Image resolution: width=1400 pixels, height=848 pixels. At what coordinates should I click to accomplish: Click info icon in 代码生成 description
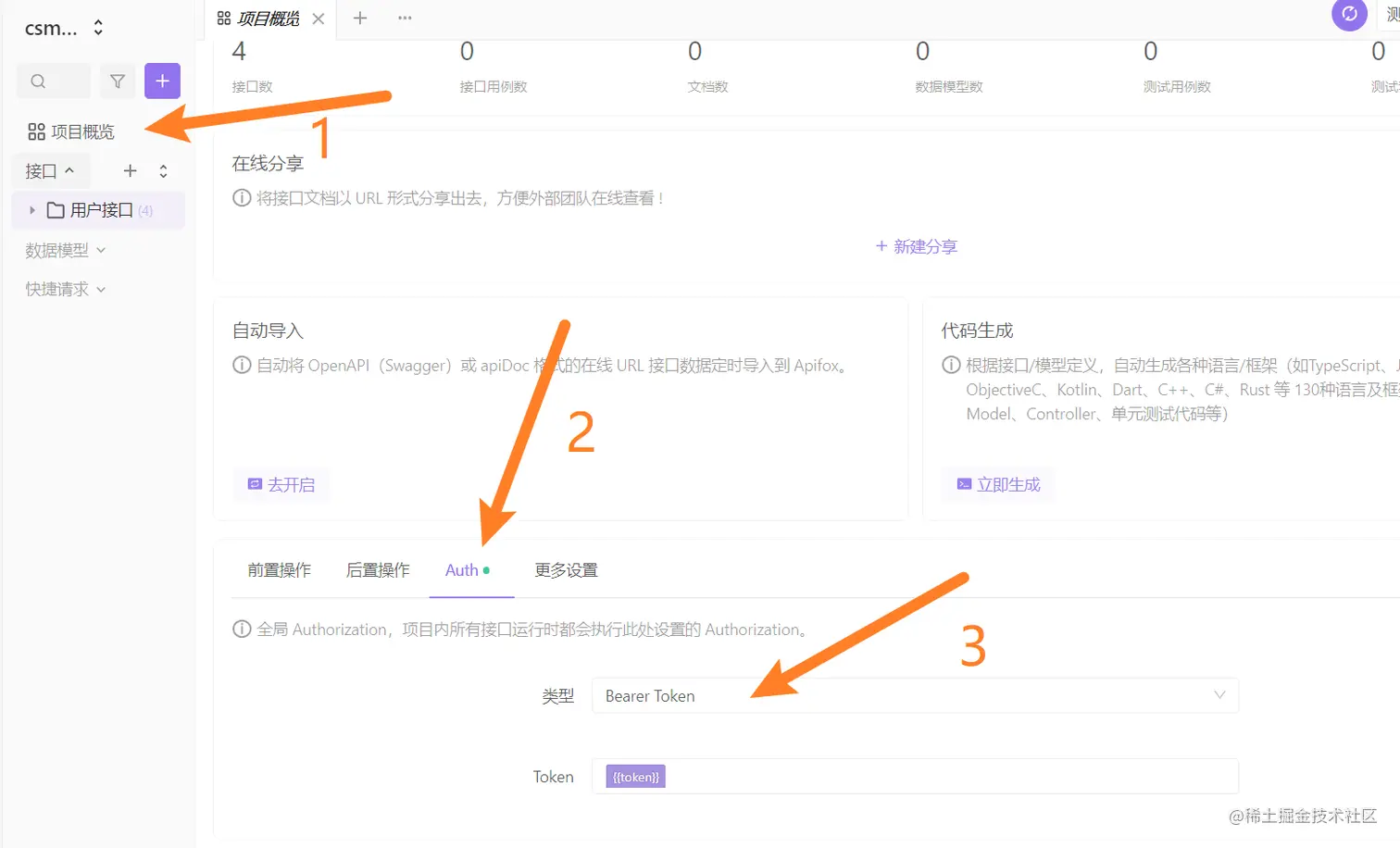click(x=951, y=365)
